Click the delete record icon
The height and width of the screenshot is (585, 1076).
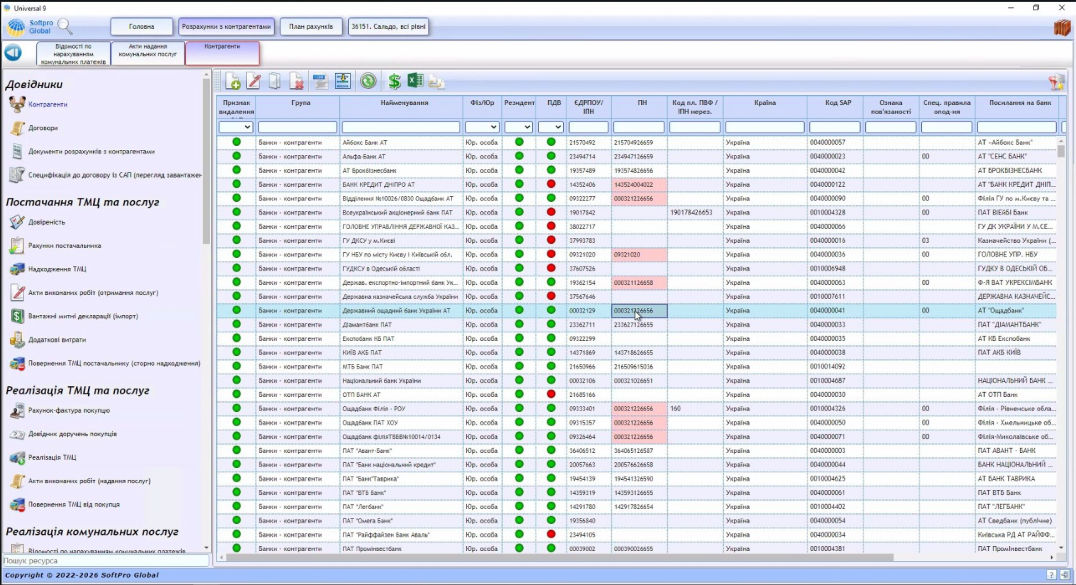tap(296, 81)
